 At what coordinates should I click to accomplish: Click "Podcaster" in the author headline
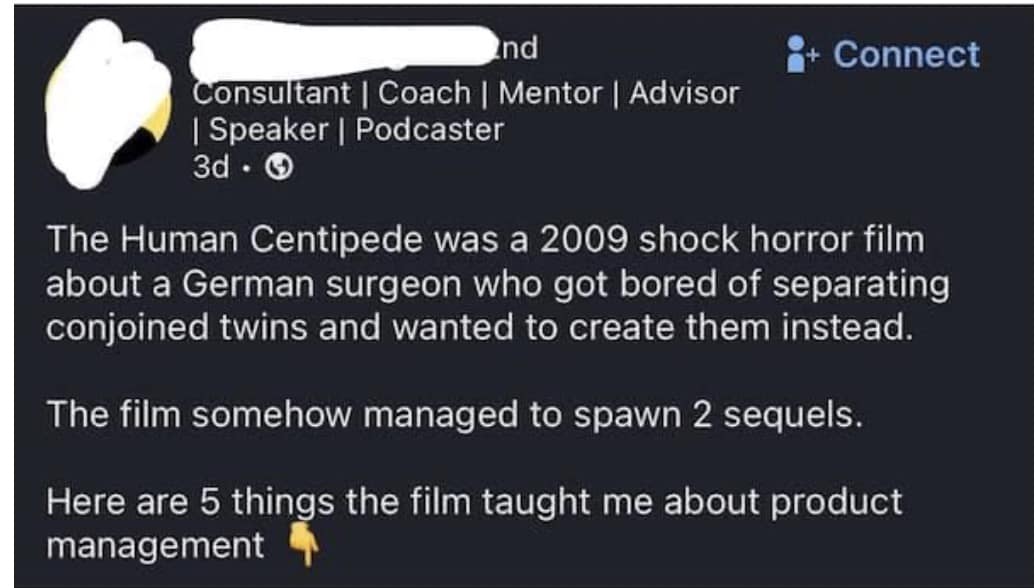(430, 130)
